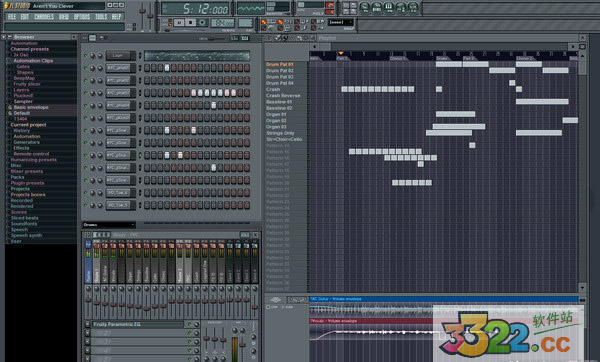
Task: Open the graph editor in step sequencer
Action: [235, 38]
